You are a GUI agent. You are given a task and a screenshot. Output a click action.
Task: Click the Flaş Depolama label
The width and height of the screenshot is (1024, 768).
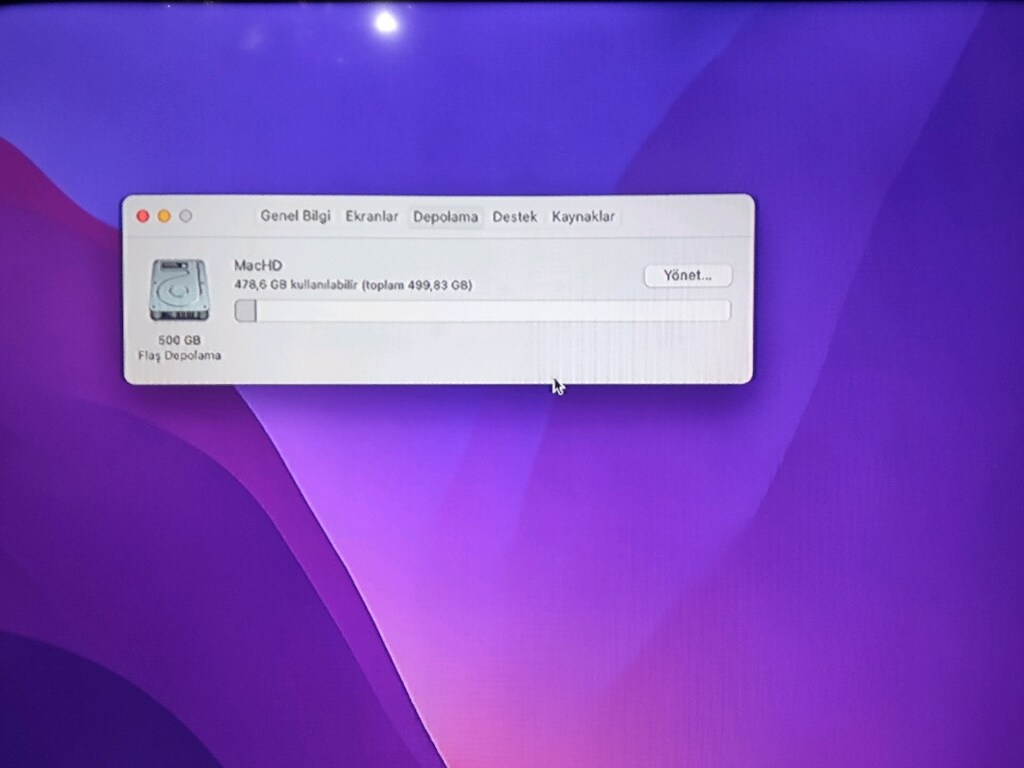point(179,356)
